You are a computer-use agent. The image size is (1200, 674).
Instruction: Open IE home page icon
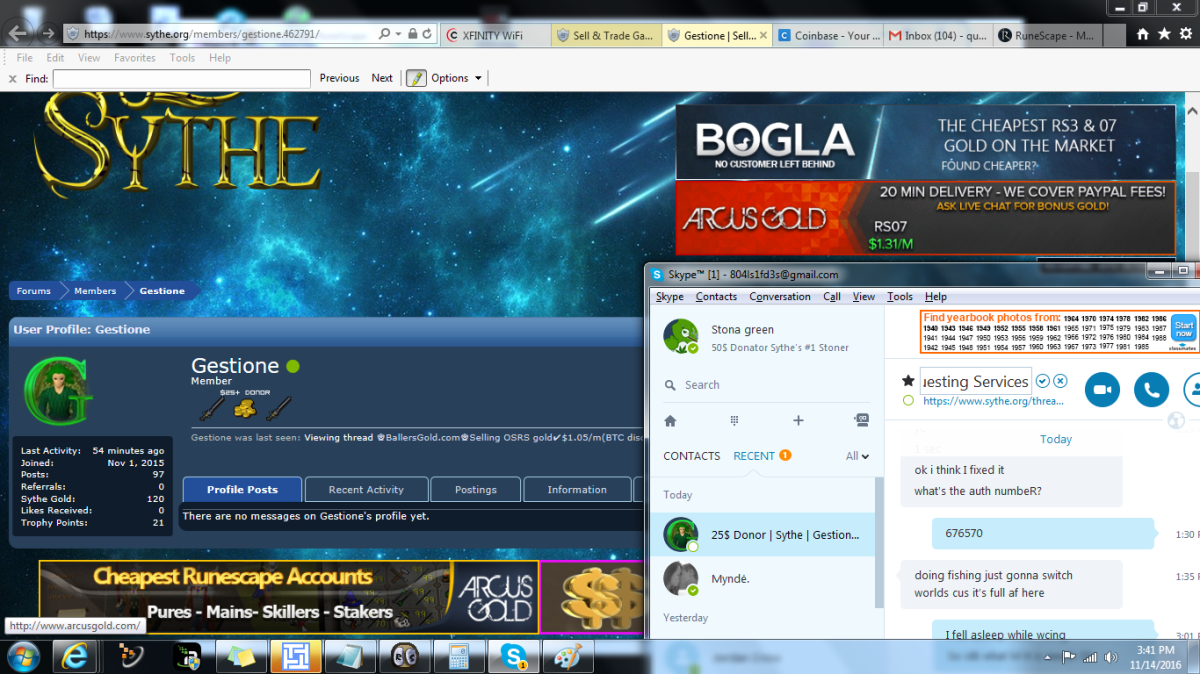click(x=1143, y=34)
